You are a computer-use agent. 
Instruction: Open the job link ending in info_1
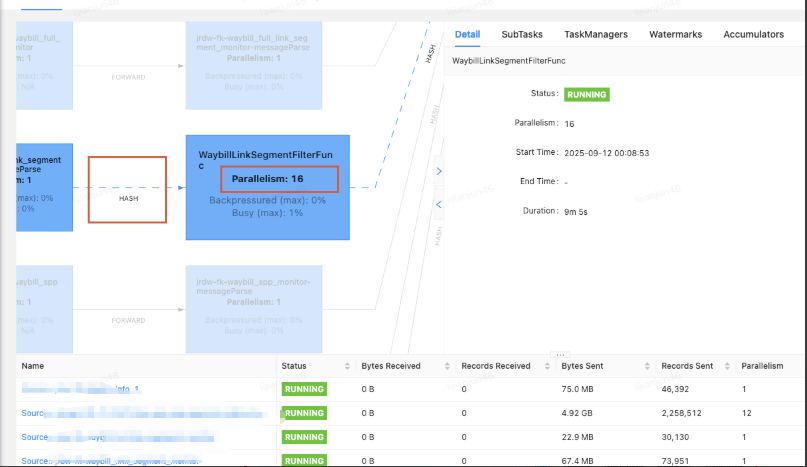80,389
